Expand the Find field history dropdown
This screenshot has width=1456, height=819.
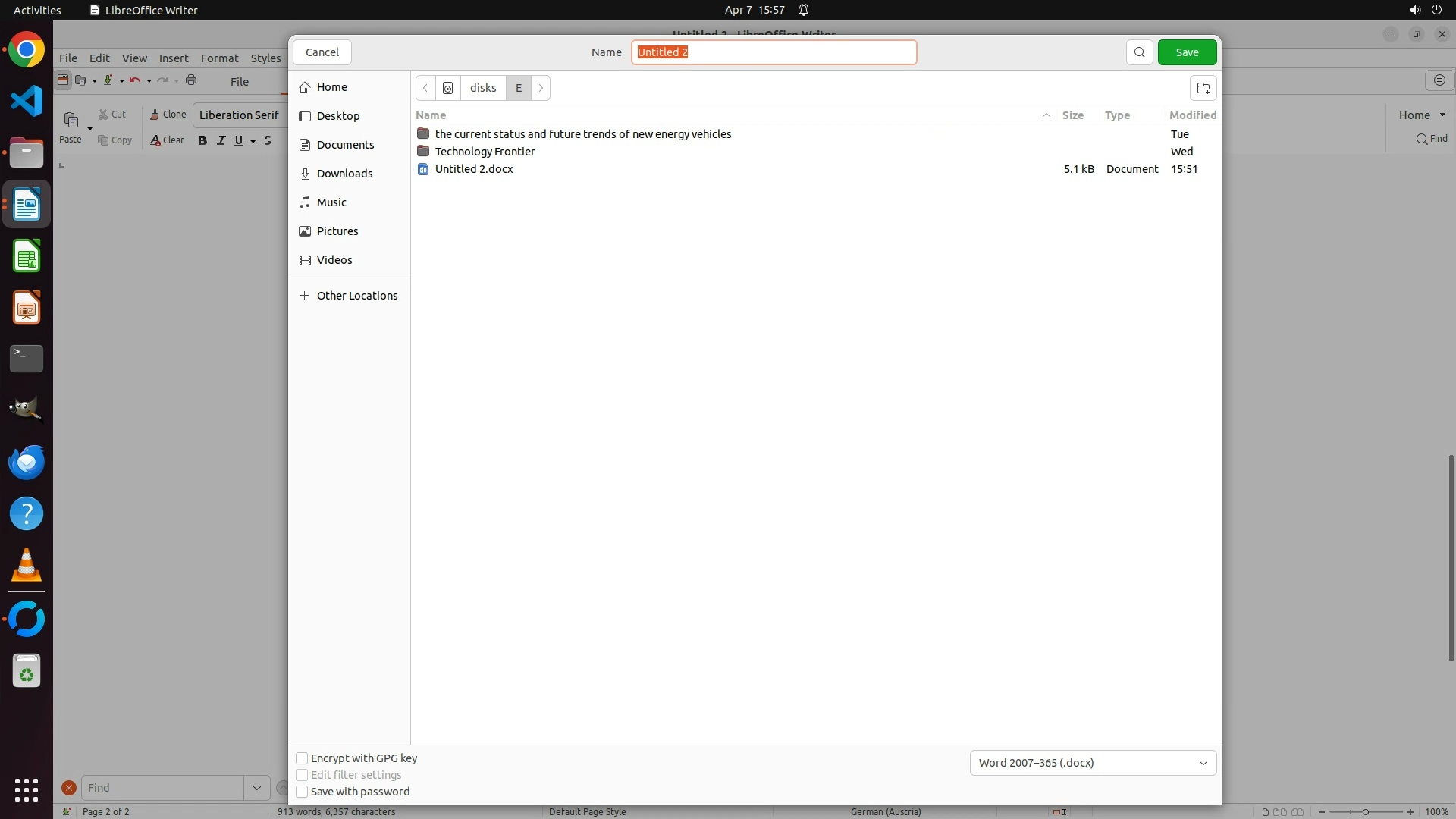point(256,788)
